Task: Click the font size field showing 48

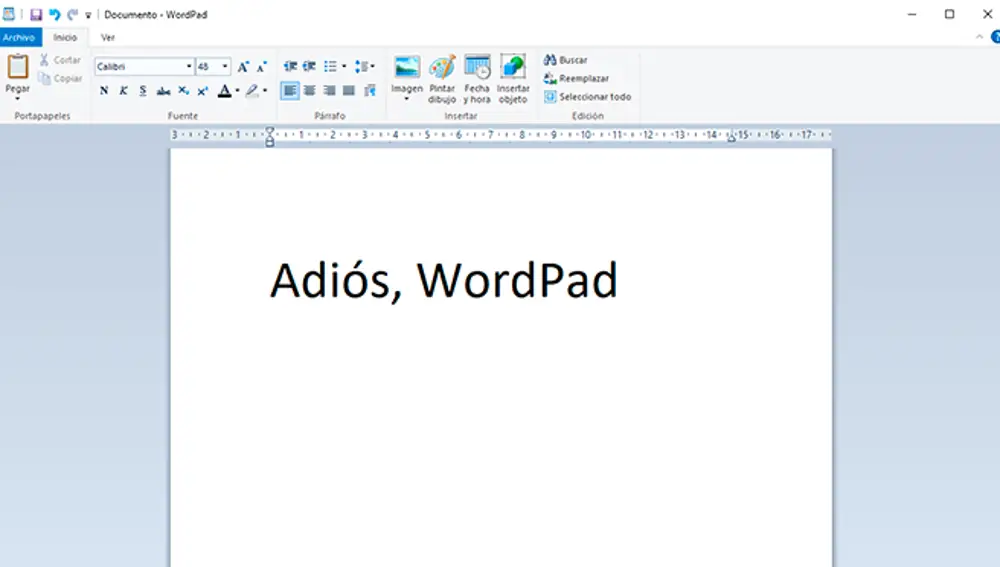Action: [x=208, y=66]
